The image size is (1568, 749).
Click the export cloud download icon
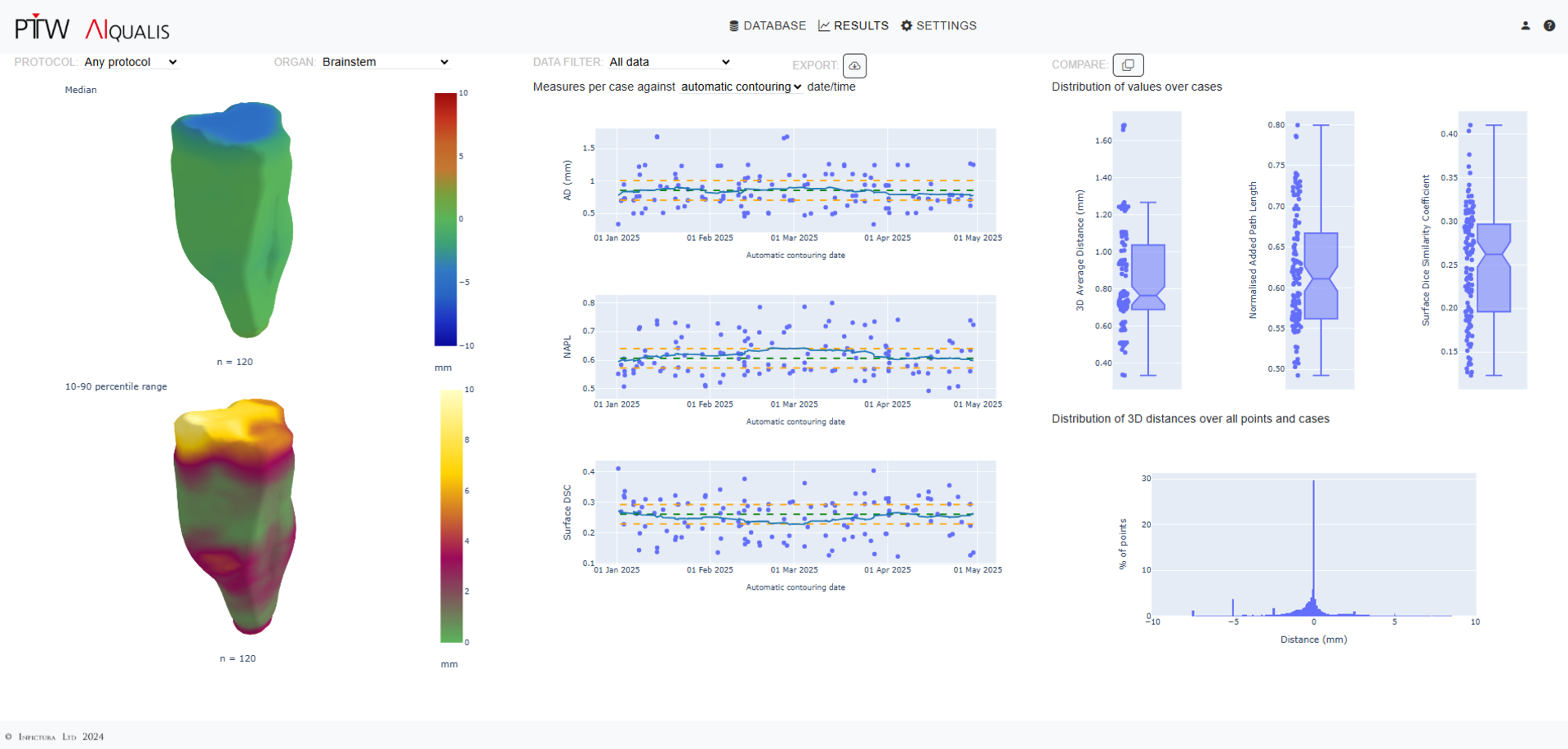[854, 65]
